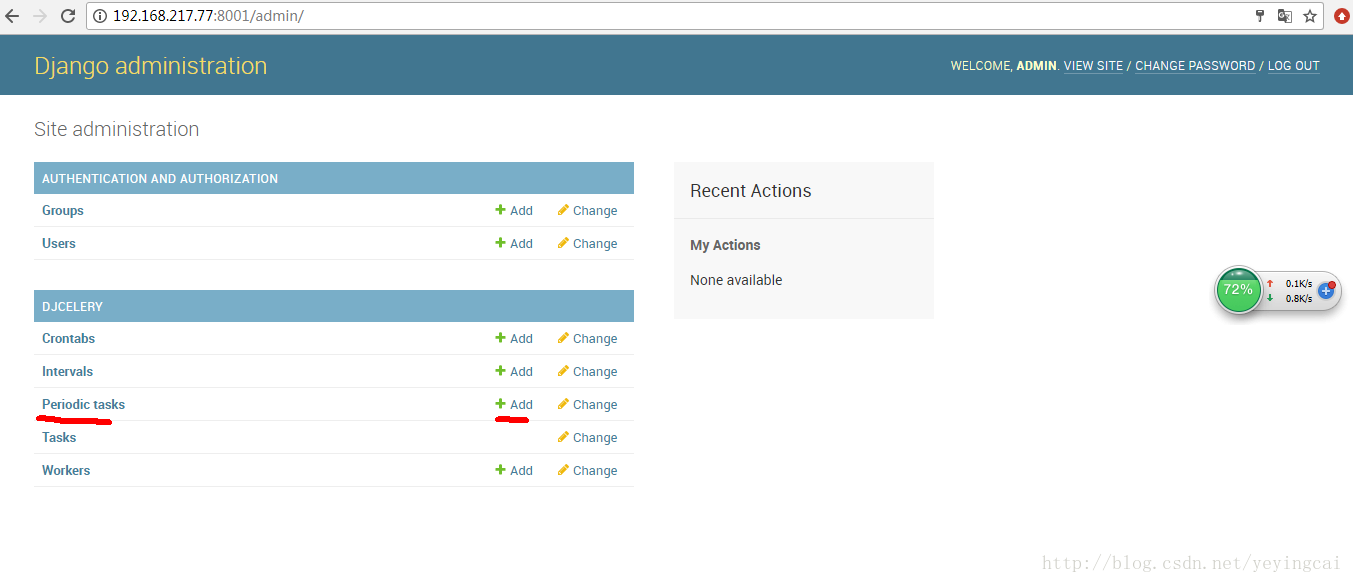Click Log Out link
1353x583 pixels.
tap(1294, 66)
